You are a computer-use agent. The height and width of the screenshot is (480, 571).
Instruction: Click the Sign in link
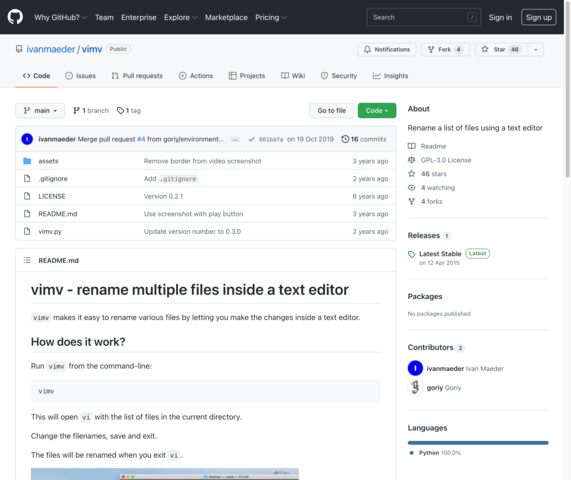[x=500, y=17]
